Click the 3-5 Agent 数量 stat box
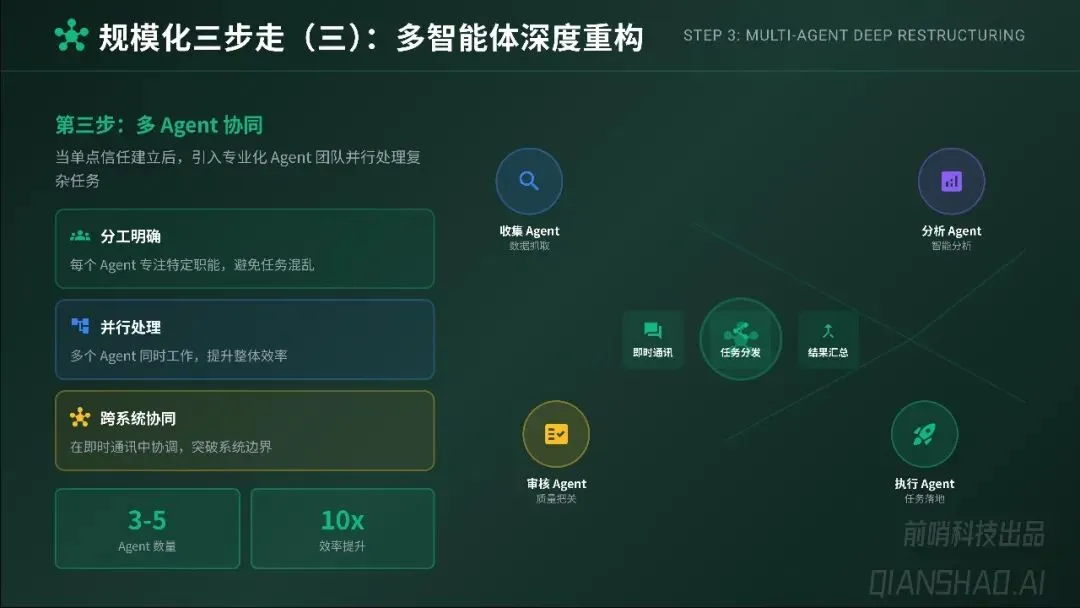The height and width of the screenshot is (608, 1080). [147, 528]
